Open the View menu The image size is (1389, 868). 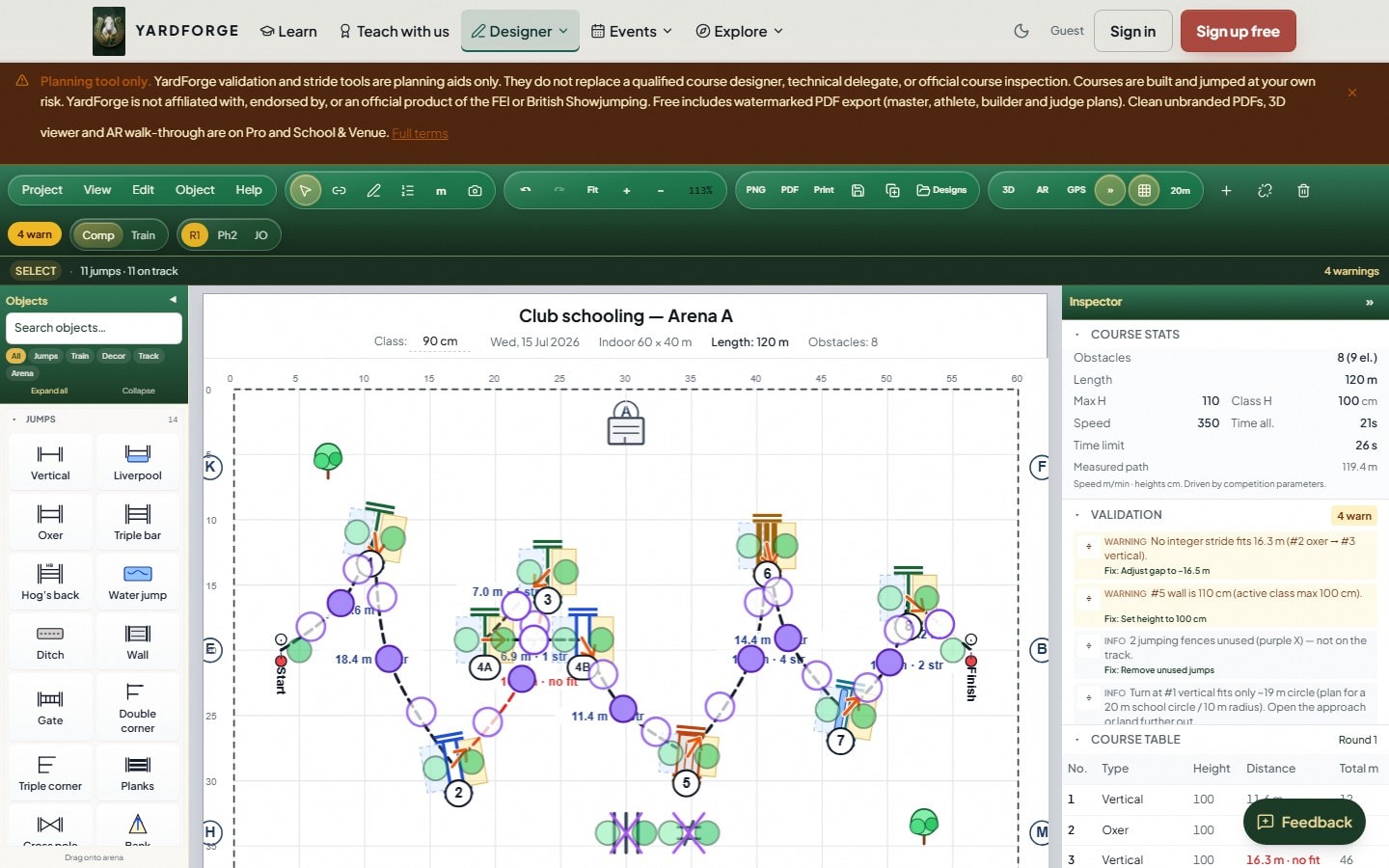96,190
